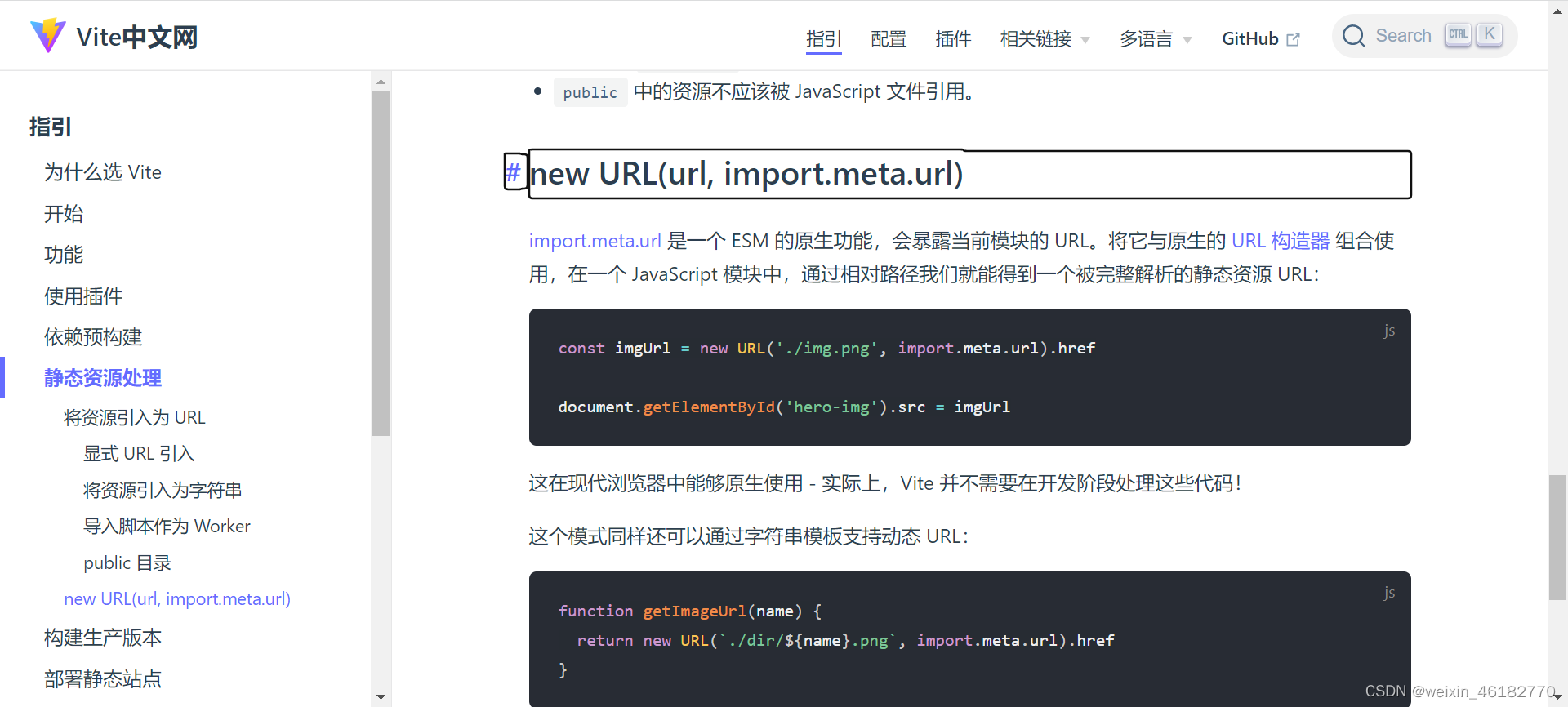Click the Vite logo icon
The width and height of the screenshot is (1568, 707).
click(x=47, y=36)
